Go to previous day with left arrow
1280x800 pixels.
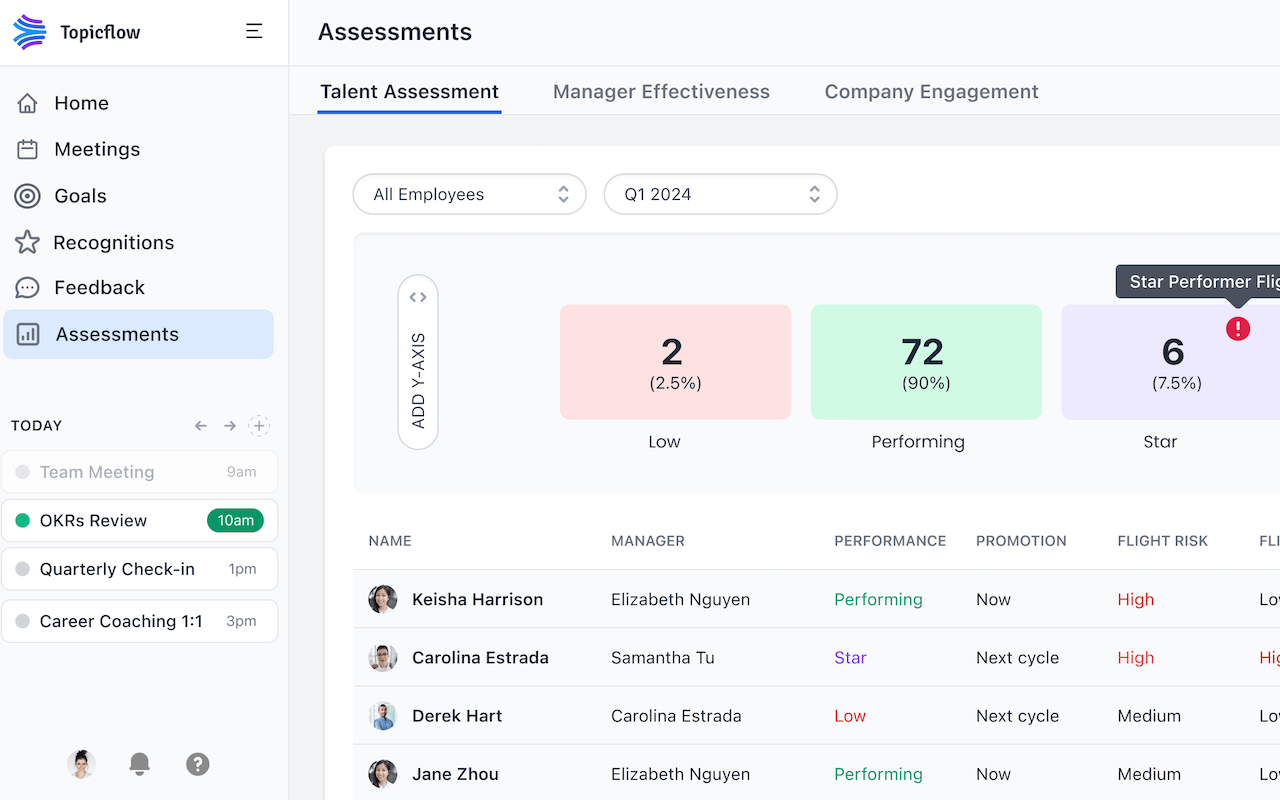click(201, 426)
